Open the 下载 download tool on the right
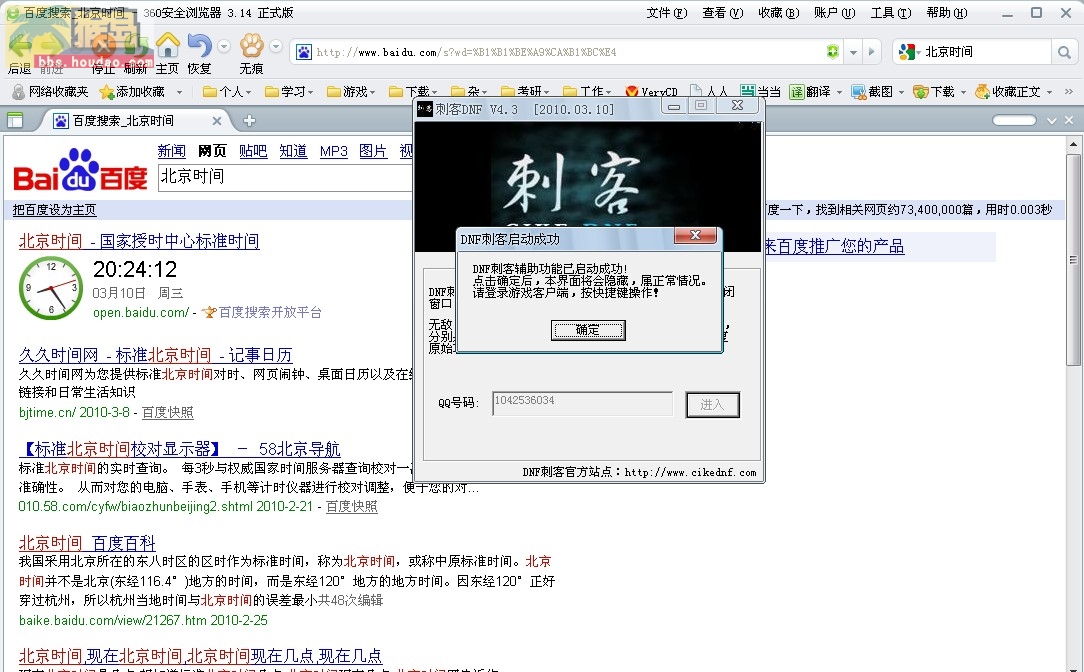 [x=934, y=91]
